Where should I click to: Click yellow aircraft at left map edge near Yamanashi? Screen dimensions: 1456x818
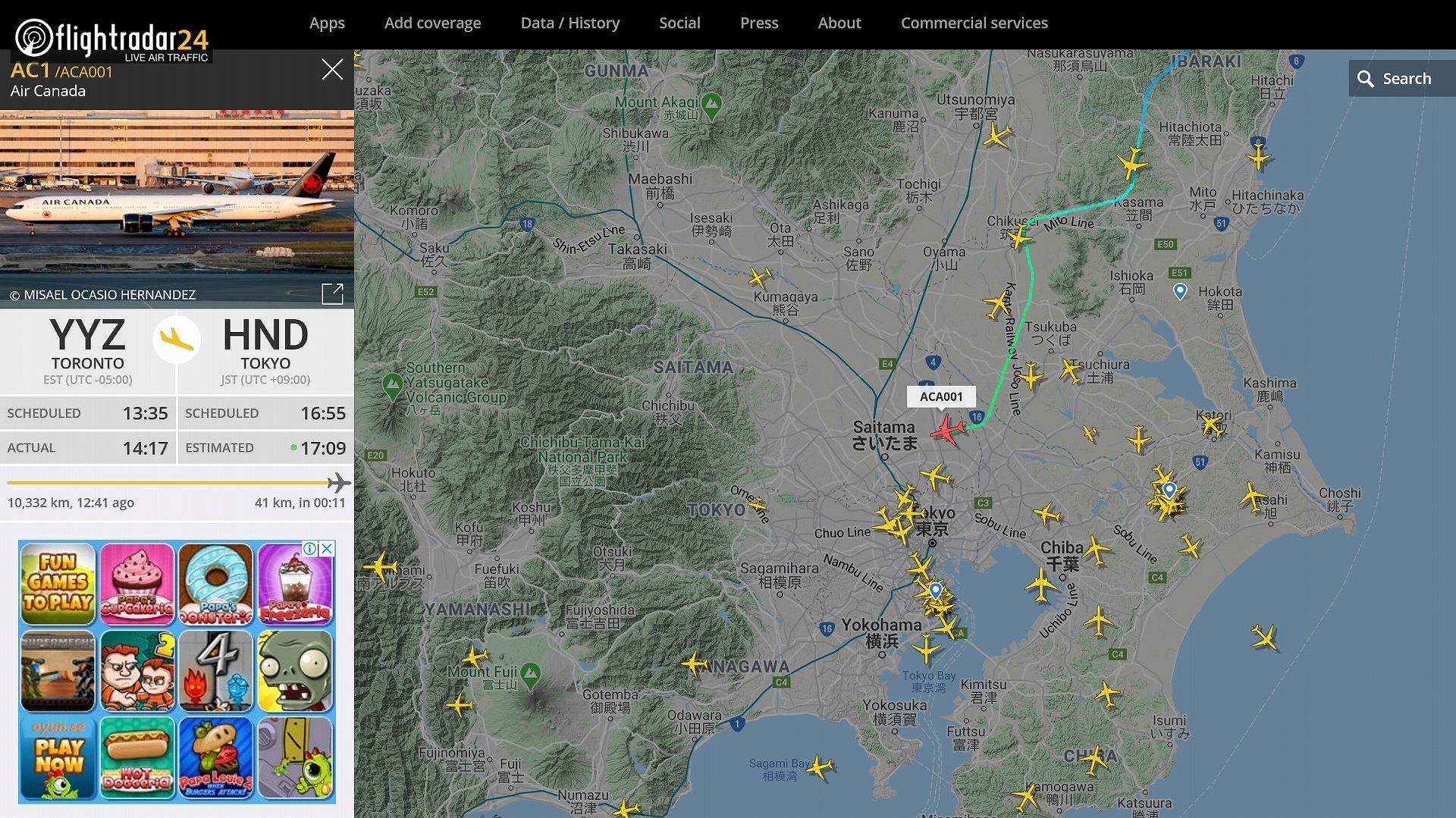pos(380,566)
